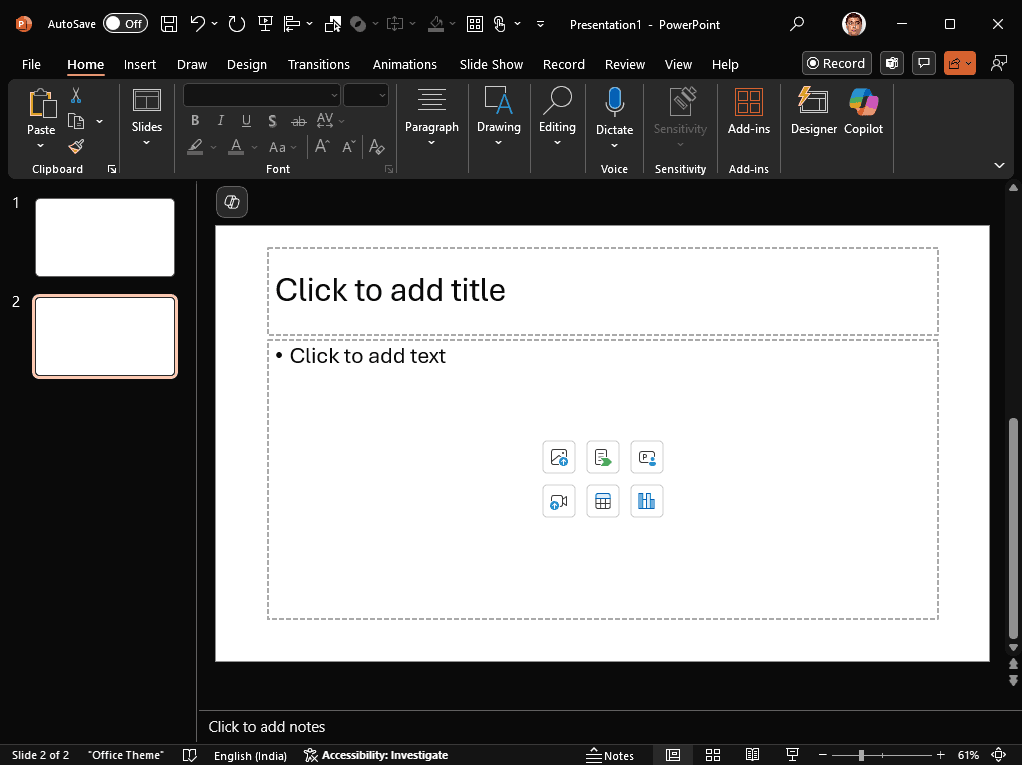Toggle the AutoSave switch
This screenshot has width=1022, height=765.
pos(125,24)
